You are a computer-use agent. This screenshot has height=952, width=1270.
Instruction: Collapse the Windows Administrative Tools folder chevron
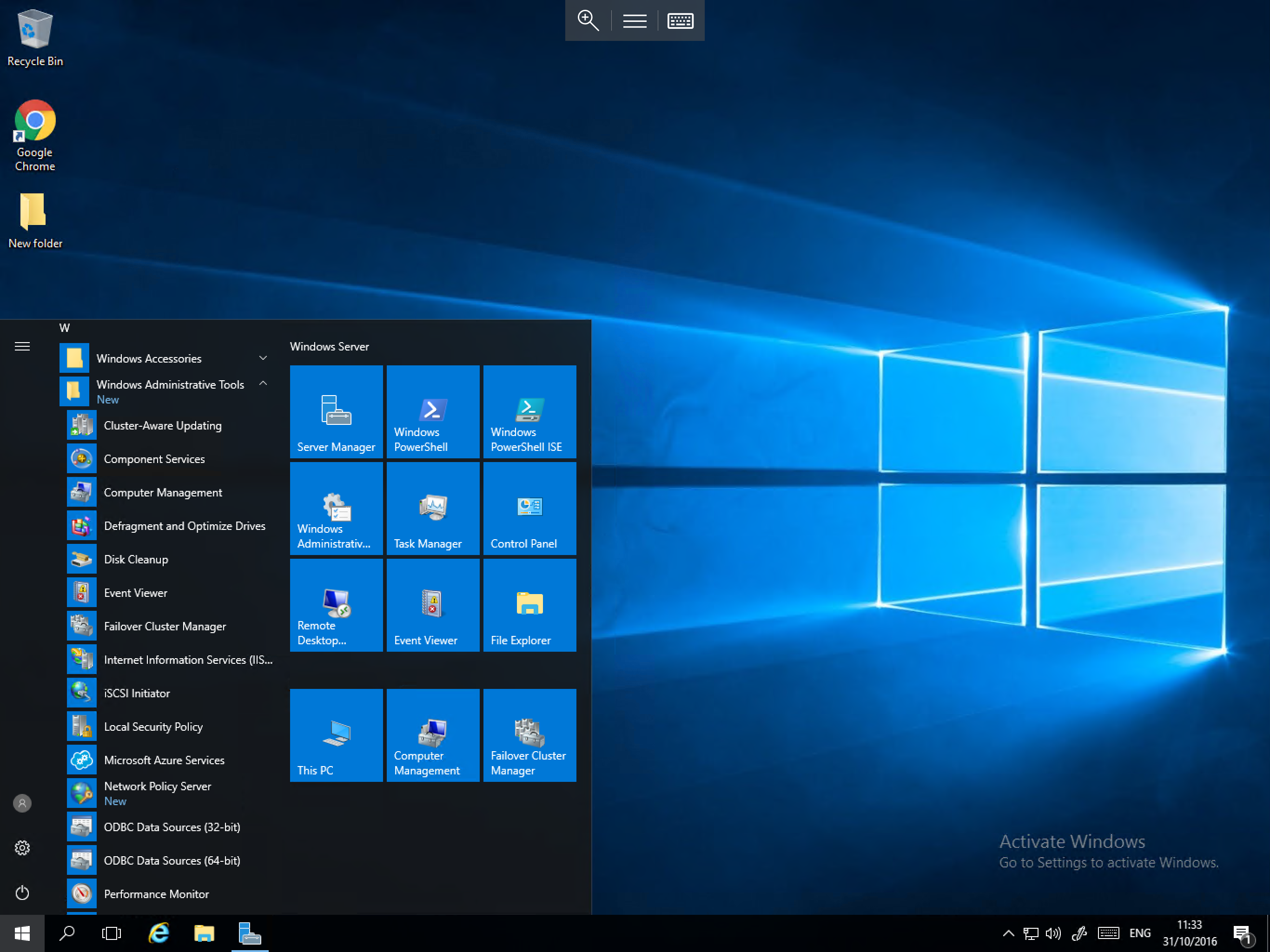263,383
